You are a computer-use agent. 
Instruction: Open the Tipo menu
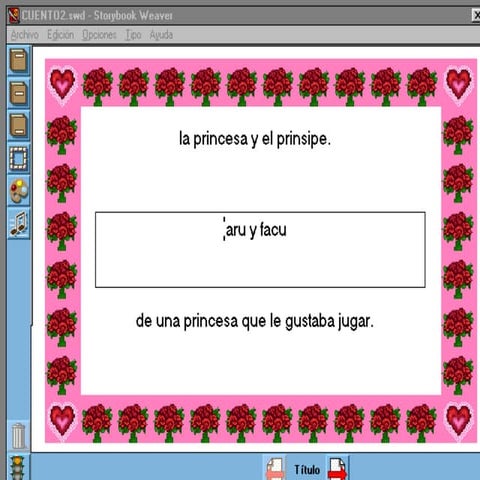133,35
